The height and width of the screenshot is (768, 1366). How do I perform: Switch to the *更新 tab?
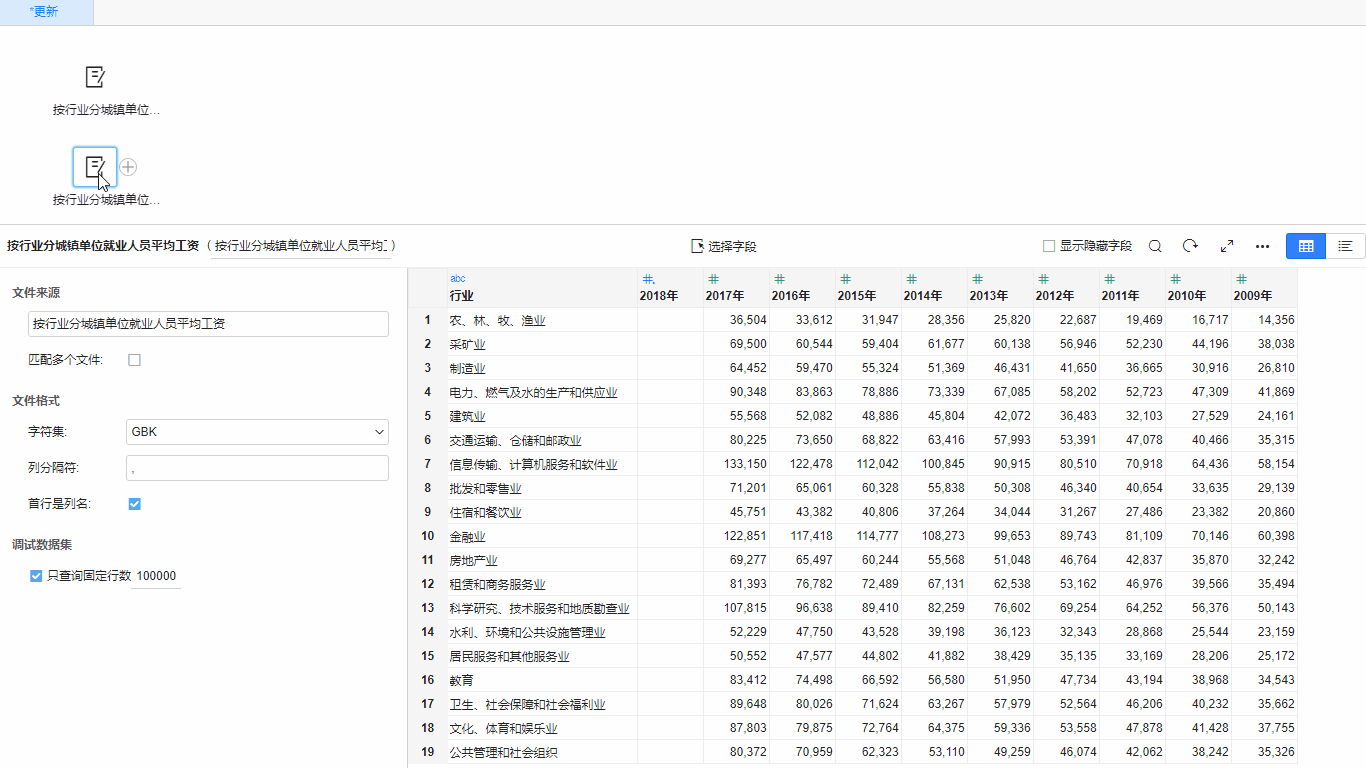pos(45,12)
